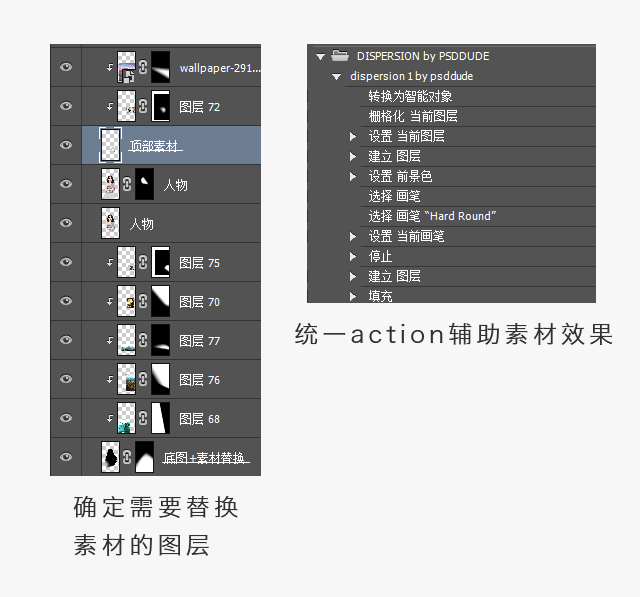This screenshot has width=640, height=597.
Task: Toggle visibility of 图层 72
Action: pos(66,106)
